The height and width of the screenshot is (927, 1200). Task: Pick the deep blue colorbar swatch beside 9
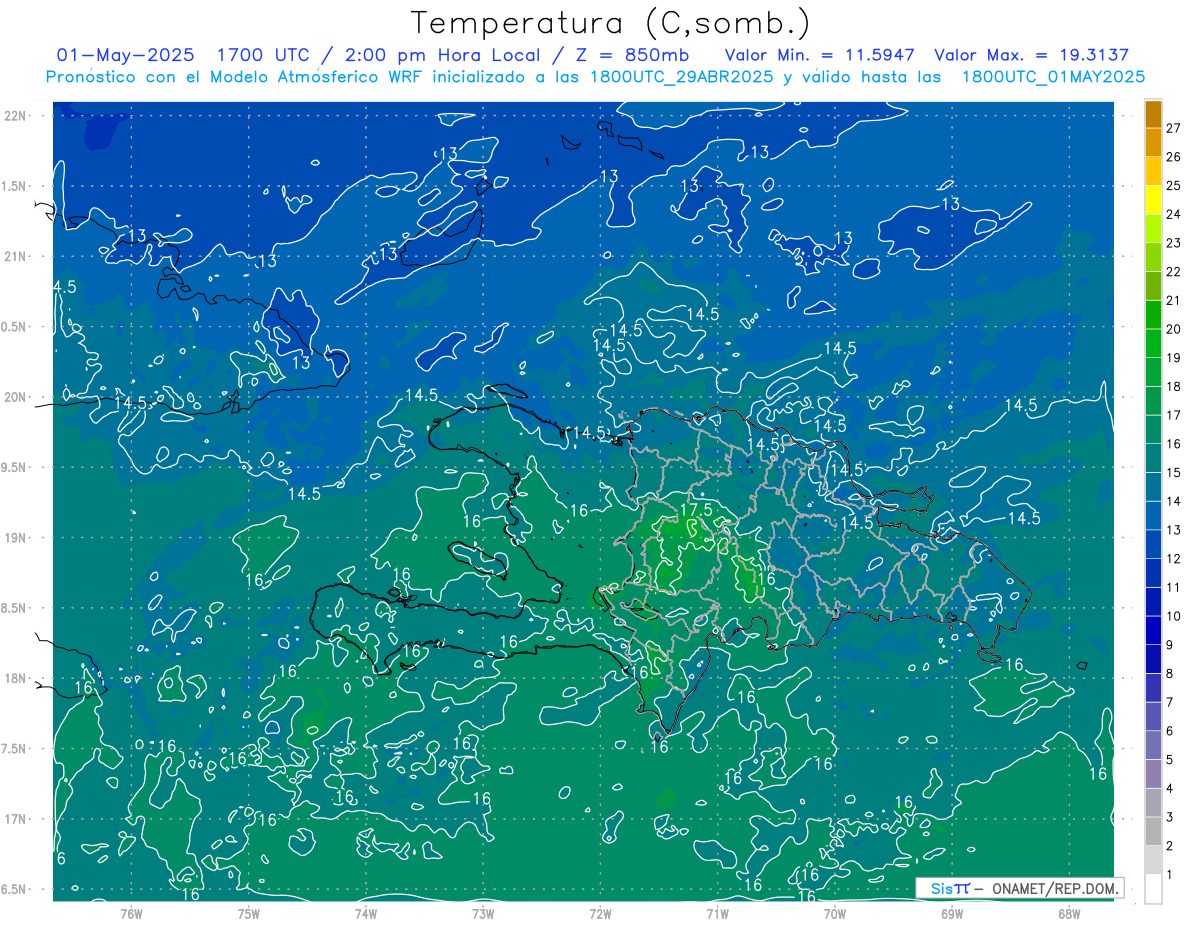click(1154, 631)
